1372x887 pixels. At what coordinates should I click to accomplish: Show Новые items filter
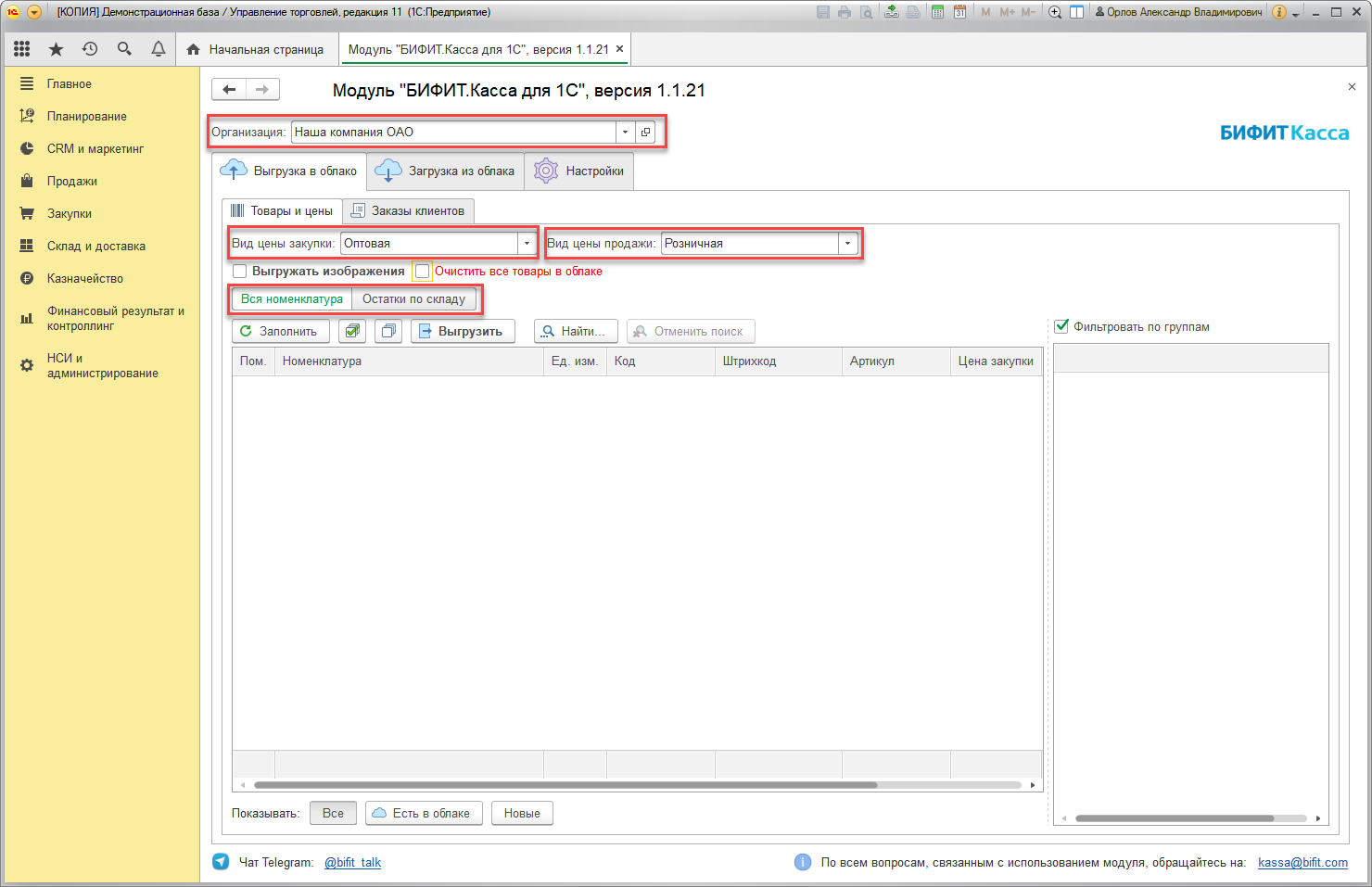(x=522, y=813)
